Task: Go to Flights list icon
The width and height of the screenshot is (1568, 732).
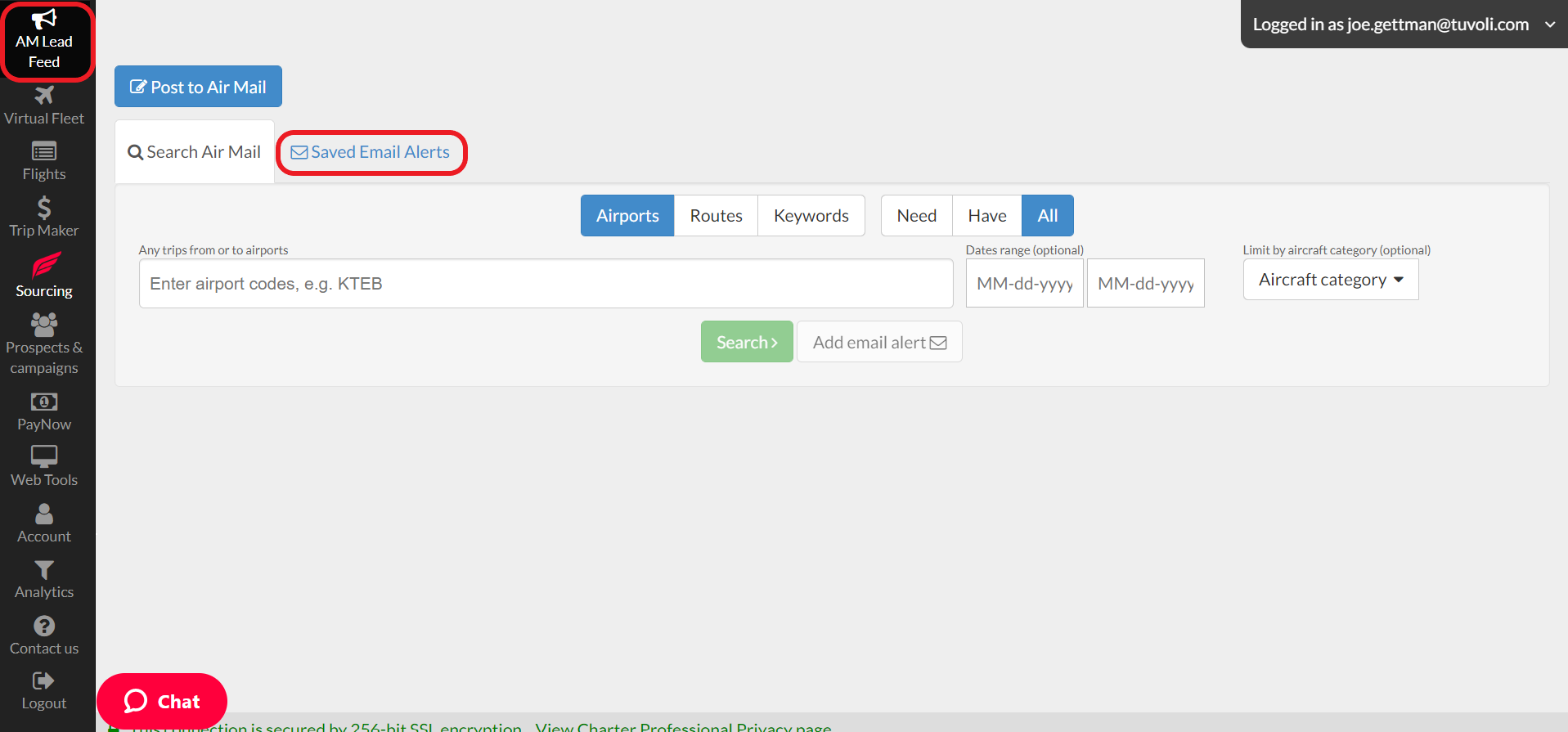Action: 44,151
